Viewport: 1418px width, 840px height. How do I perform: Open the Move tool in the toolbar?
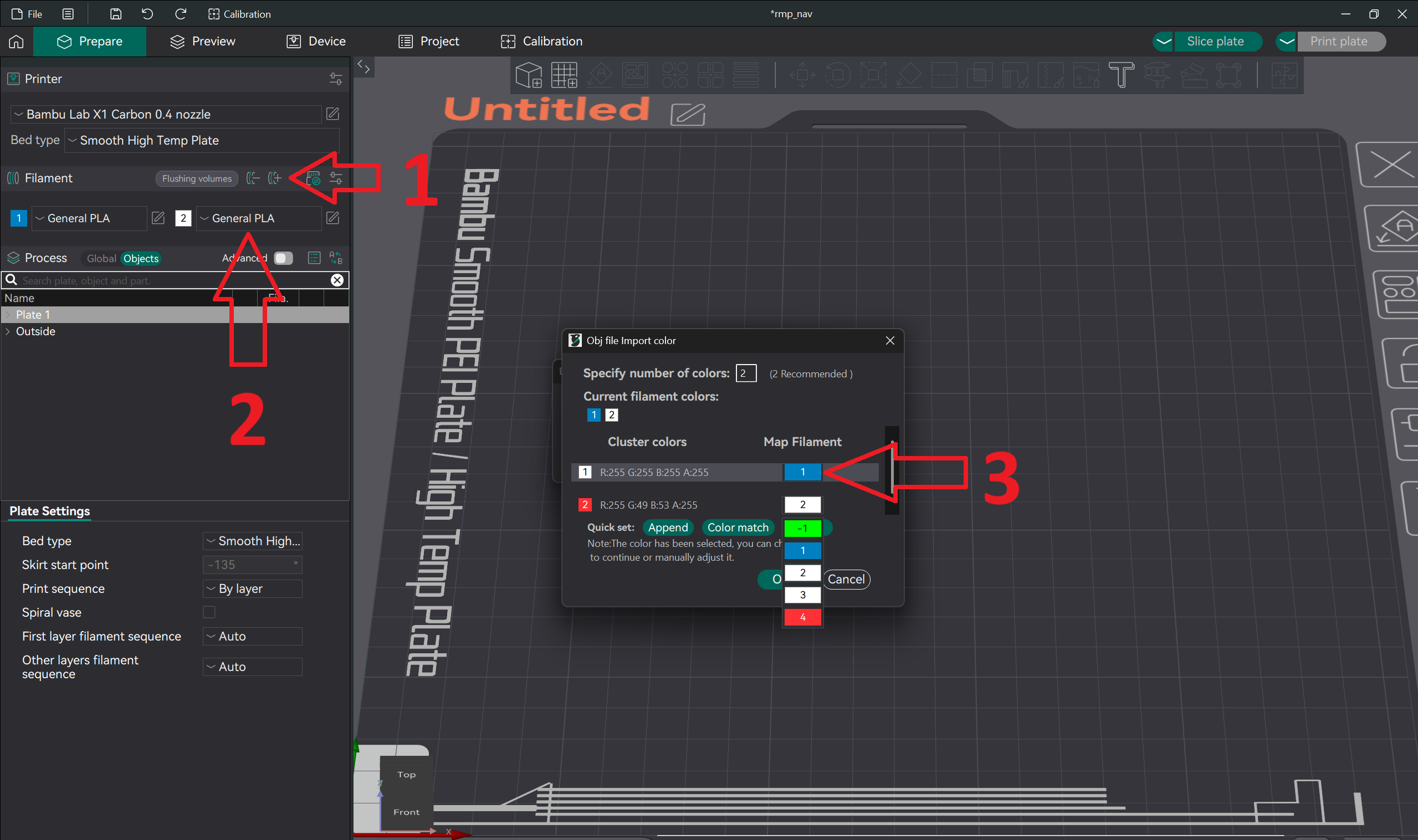[x=804, y=75]
